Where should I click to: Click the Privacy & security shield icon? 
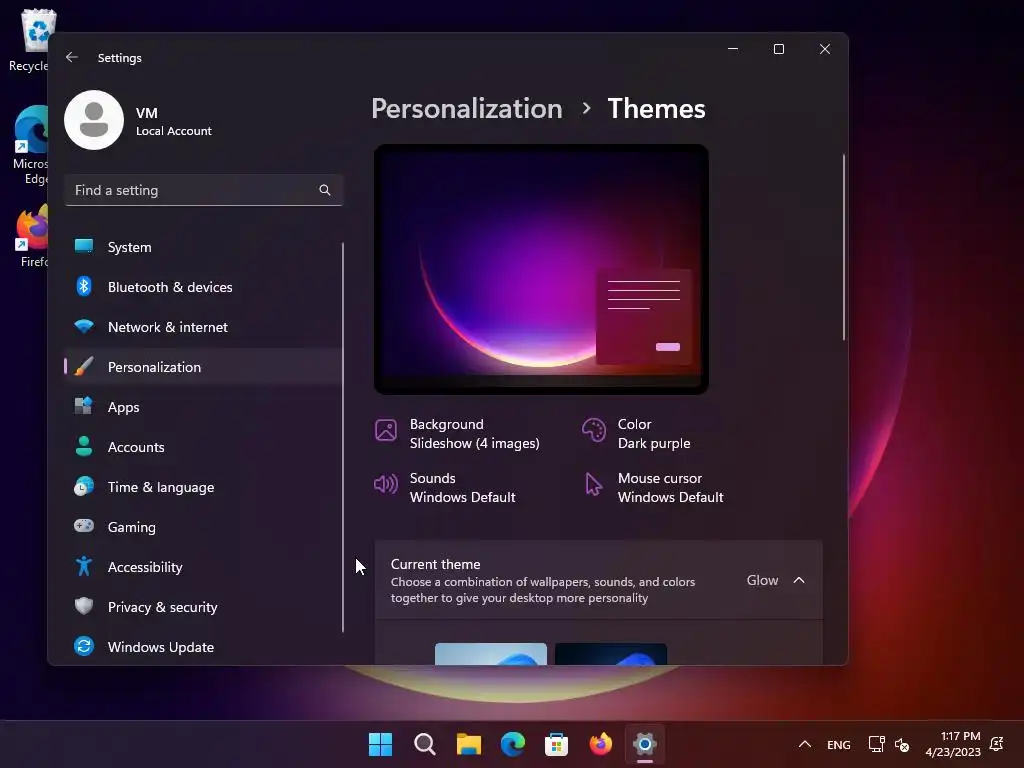point(84,606)
